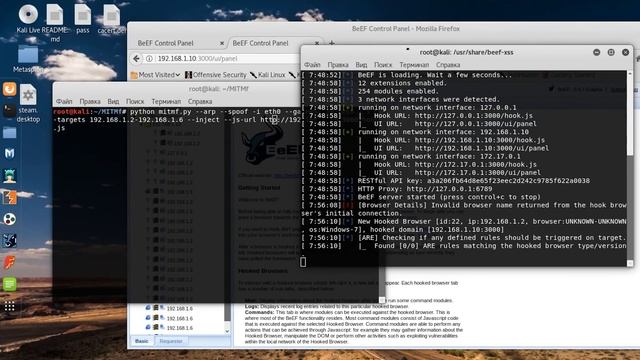Open Kali Linux bookmark

tap(267, 75)
